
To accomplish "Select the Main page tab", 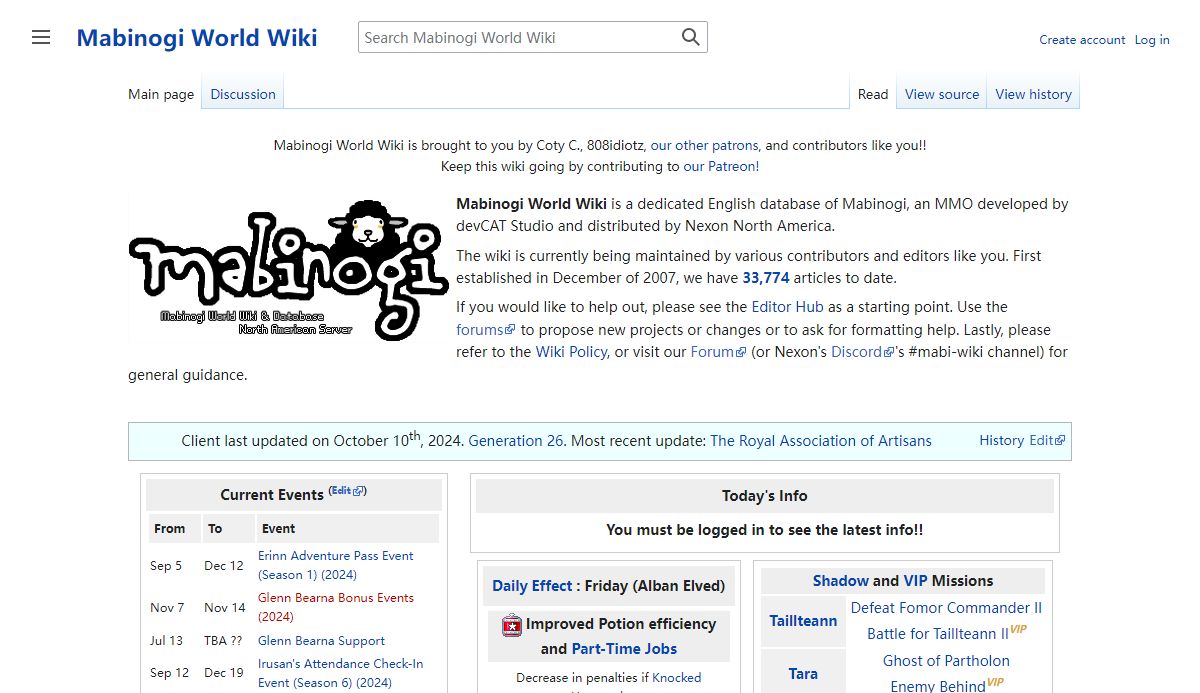I will pyautogui.click(x=161, y=94).
